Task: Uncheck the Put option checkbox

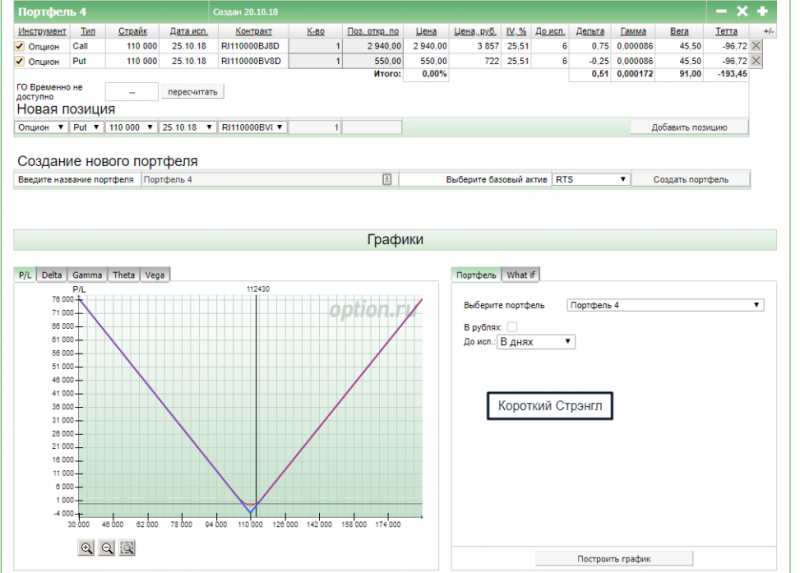Action: [19, 61]
